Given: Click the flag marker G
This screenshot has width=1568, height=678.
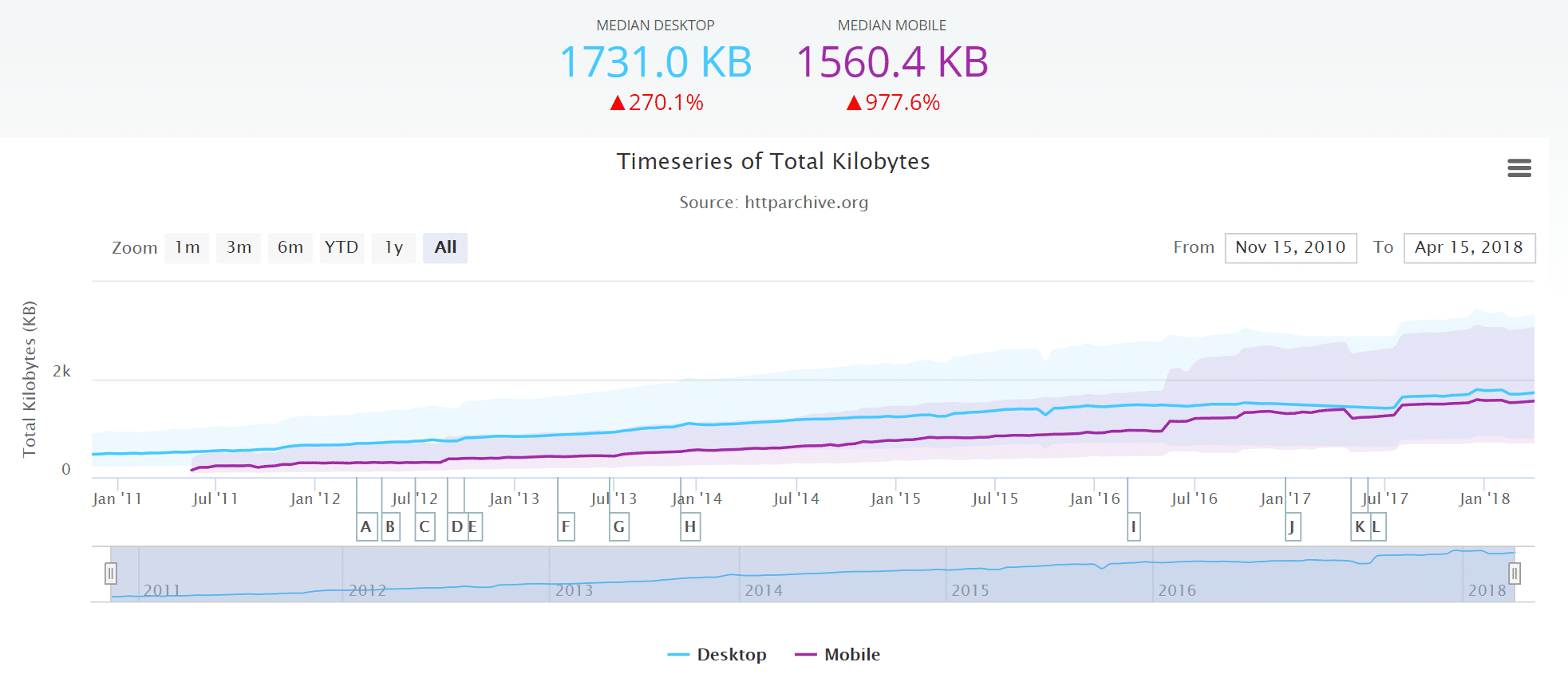Looking at the screenshot, I should 619,526.
